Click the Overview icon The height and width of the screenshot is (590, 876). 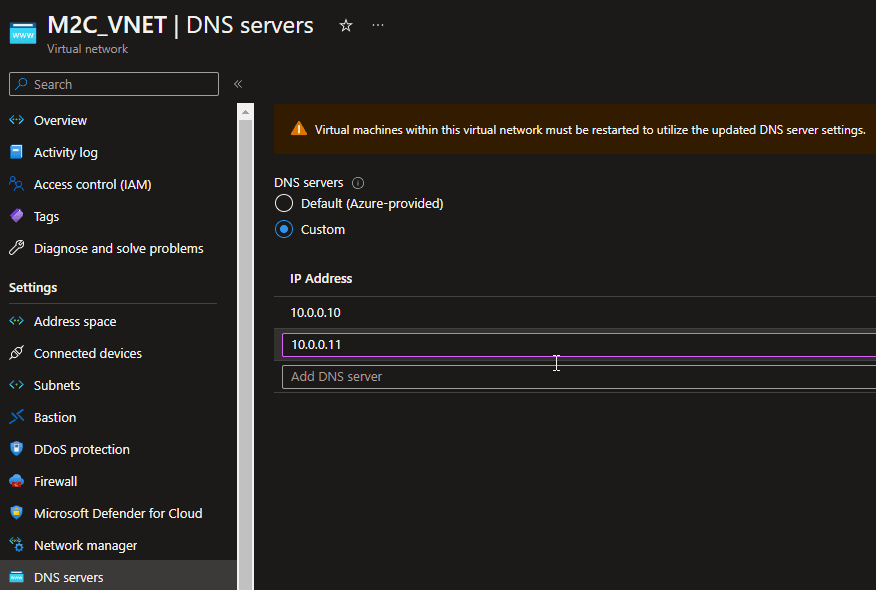click(17, 120)
